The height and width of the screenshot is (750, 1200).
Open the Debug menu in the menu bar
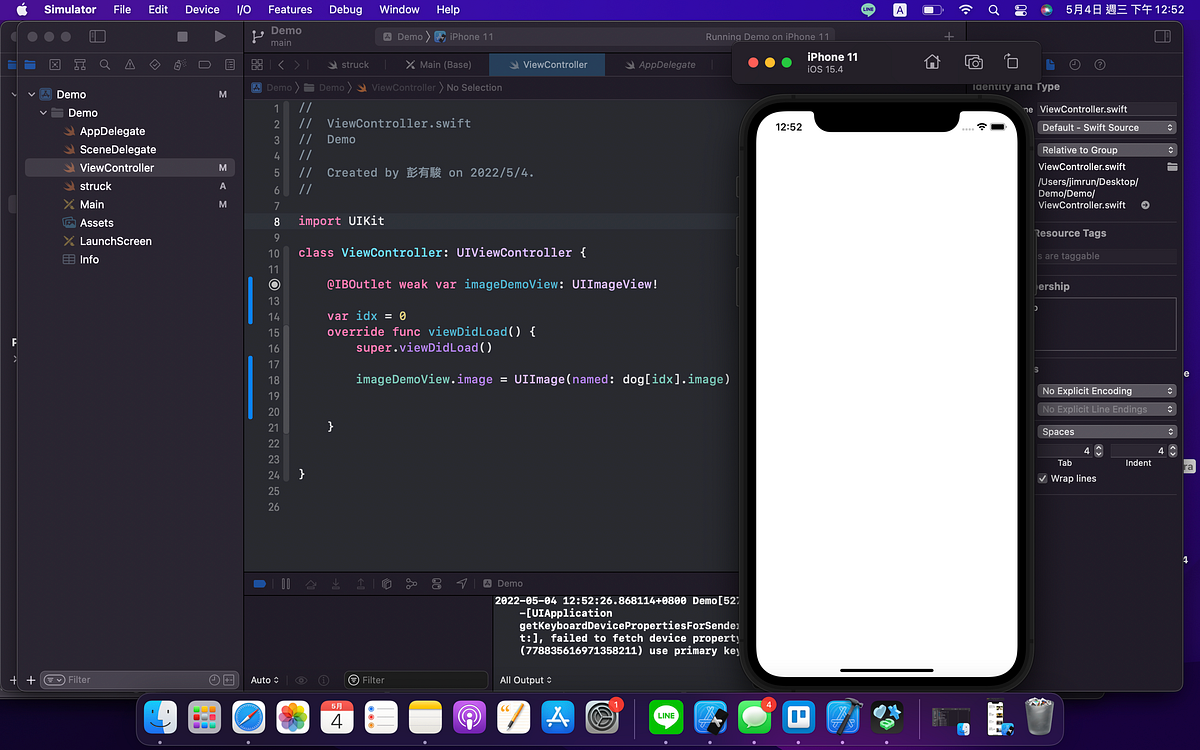[x=345, y=10]
